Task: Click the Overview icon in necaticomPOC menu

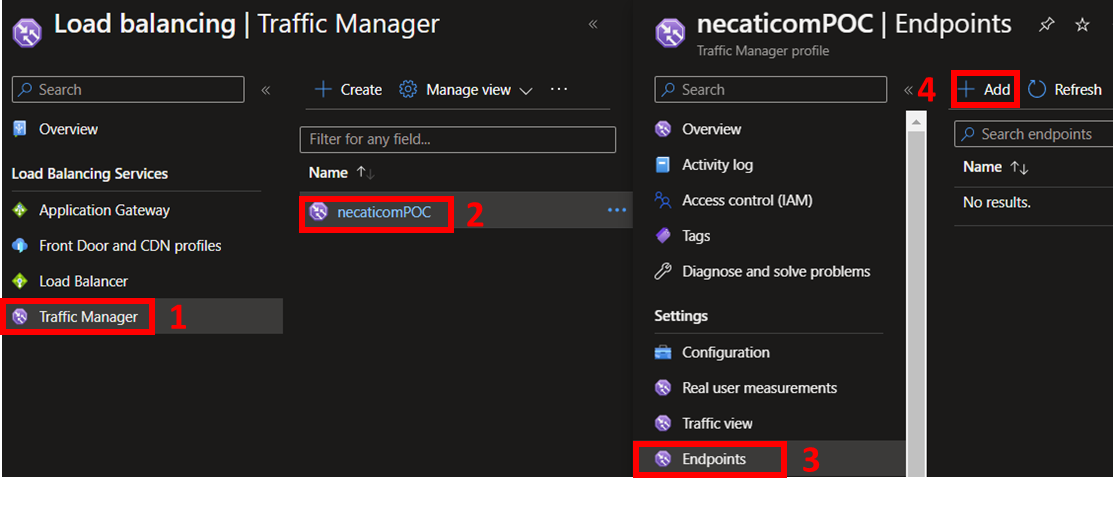Action: click(x=662, y=129)
